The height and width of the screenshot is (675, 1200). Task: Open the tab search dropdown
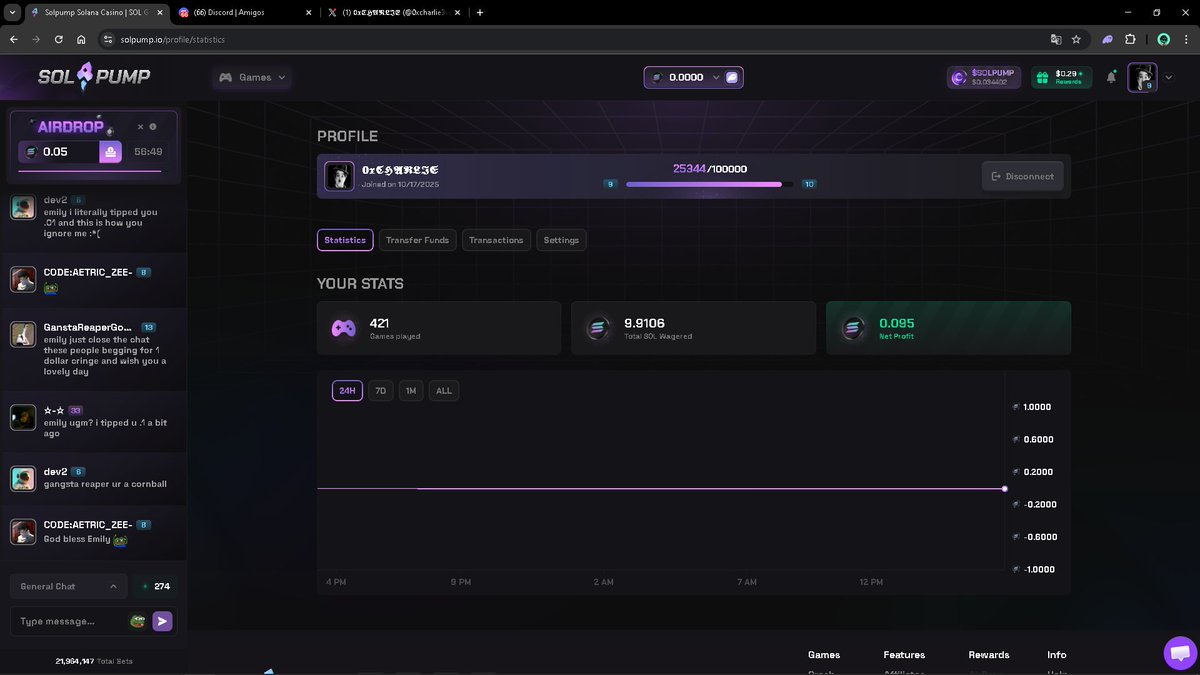pyautogui.click(x=12, y=12)
